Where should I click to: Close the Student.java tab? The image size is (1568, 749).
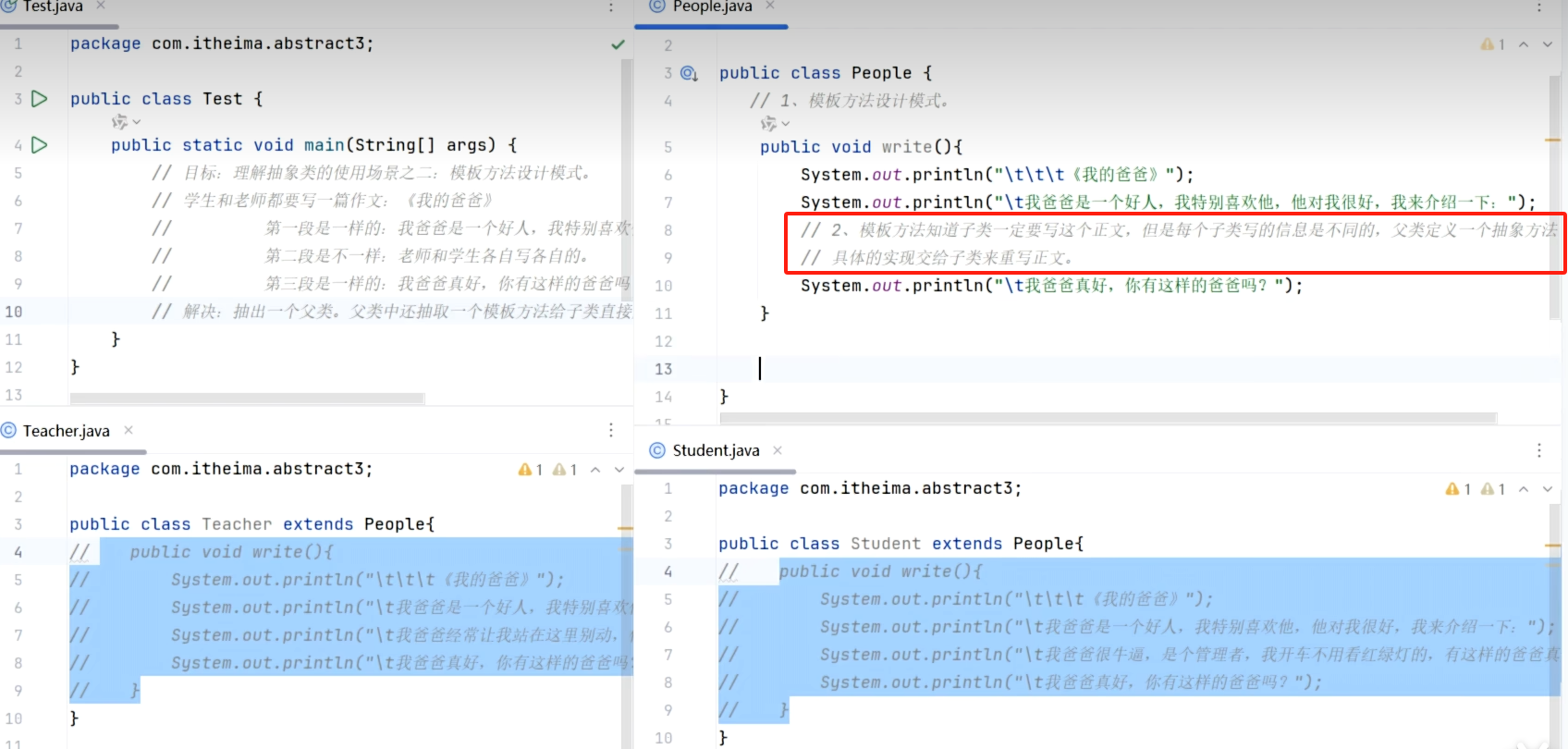pos(778,450)
